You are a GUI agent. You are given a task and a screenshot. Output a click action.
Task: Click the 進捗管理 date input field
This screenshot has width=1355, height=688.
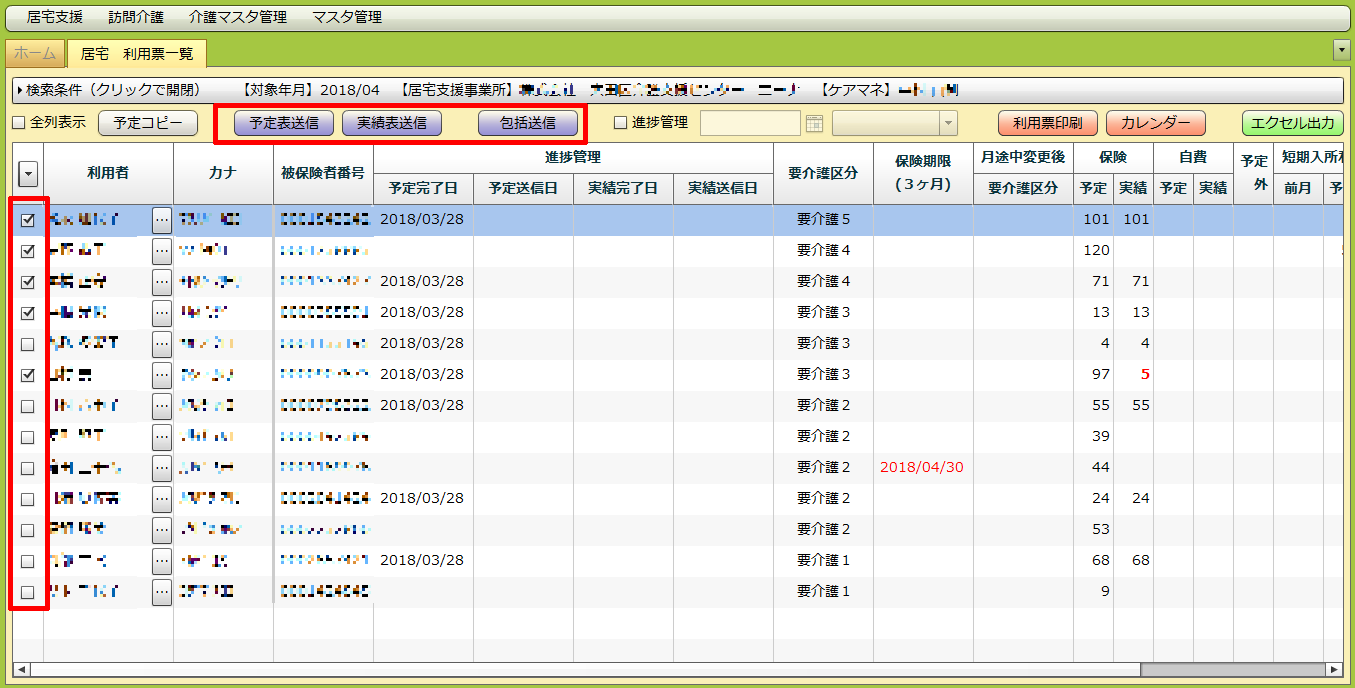pyautogui.click(x=750, y=123)
